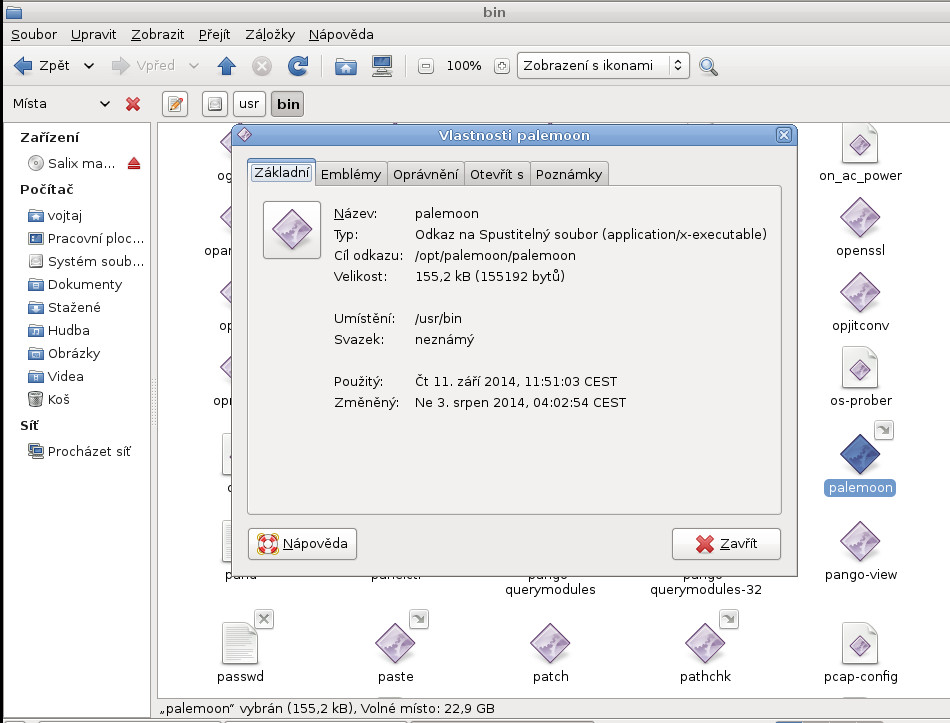The width and height of the screenshot is (950, 723).
Task: Toggle the text location entry pencil button
Action: click(175, 103)
